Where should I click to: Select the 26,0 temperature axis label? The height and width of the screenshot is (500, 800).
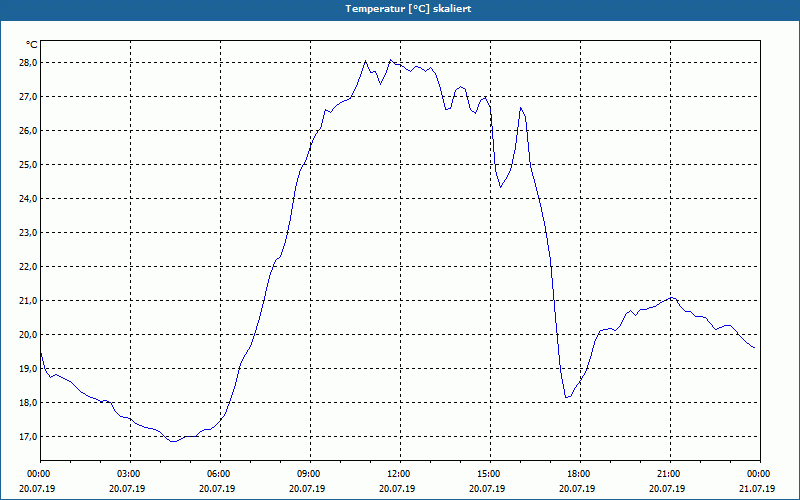[28, 131]
